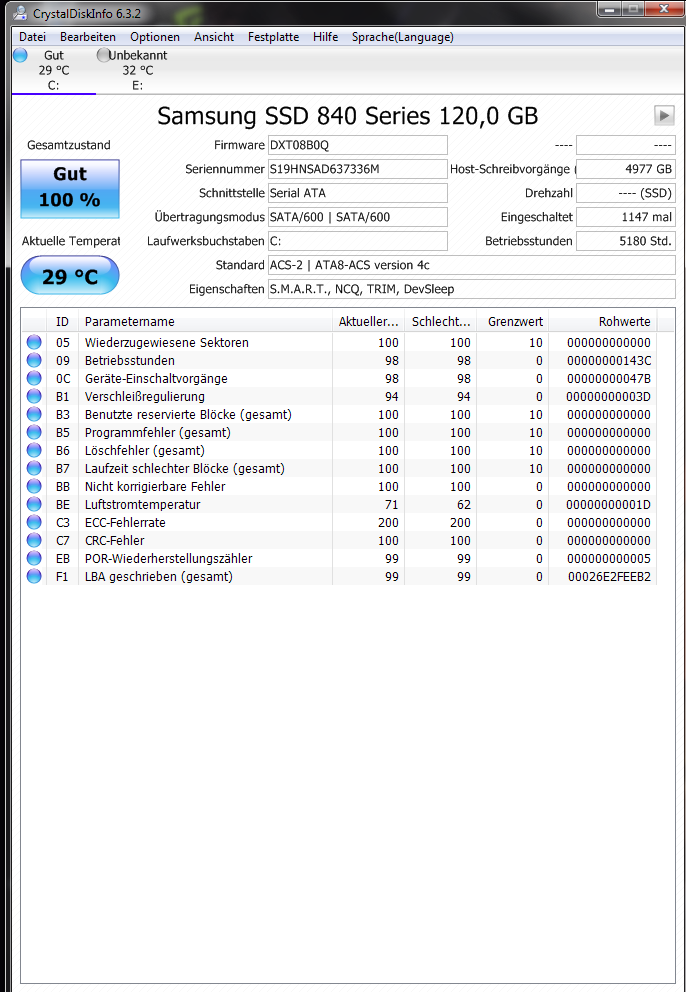Click the status orb for Laufzeit schlechter Blöcke
The height and width of the screenshot is (992, 686).
[34, 468]
